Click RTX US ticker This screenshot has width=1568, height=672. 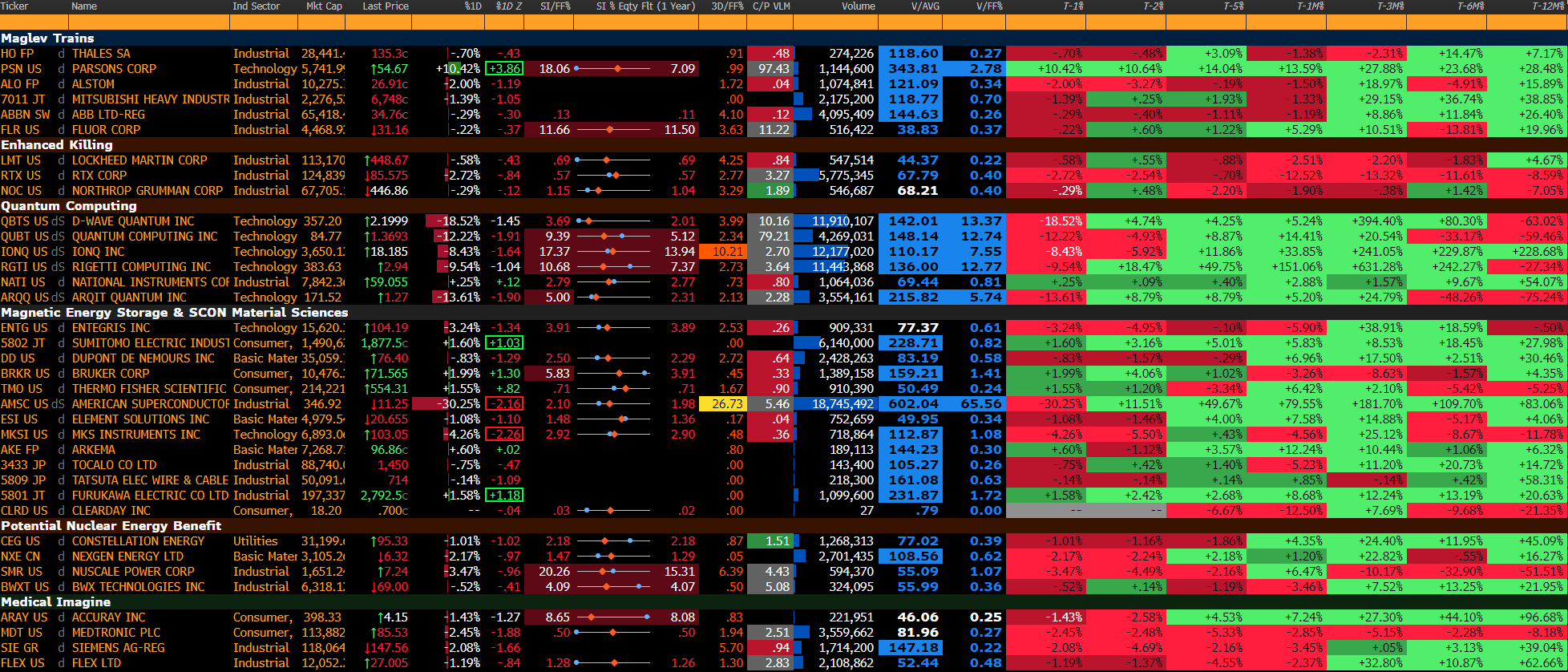(x=21, y=176)
